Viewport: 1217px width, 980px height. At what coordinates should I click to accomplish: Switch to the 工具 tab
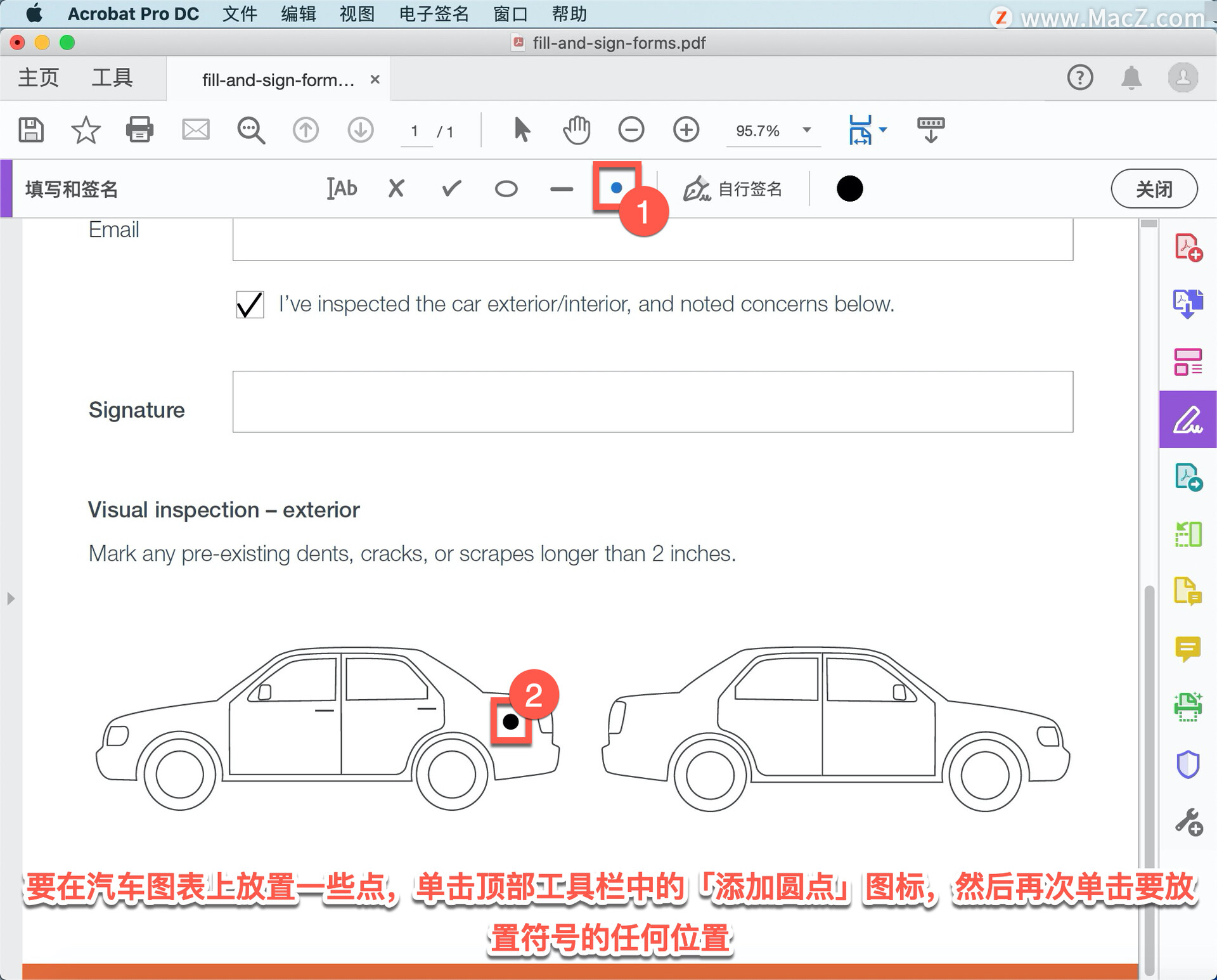[x=112, y=77]
